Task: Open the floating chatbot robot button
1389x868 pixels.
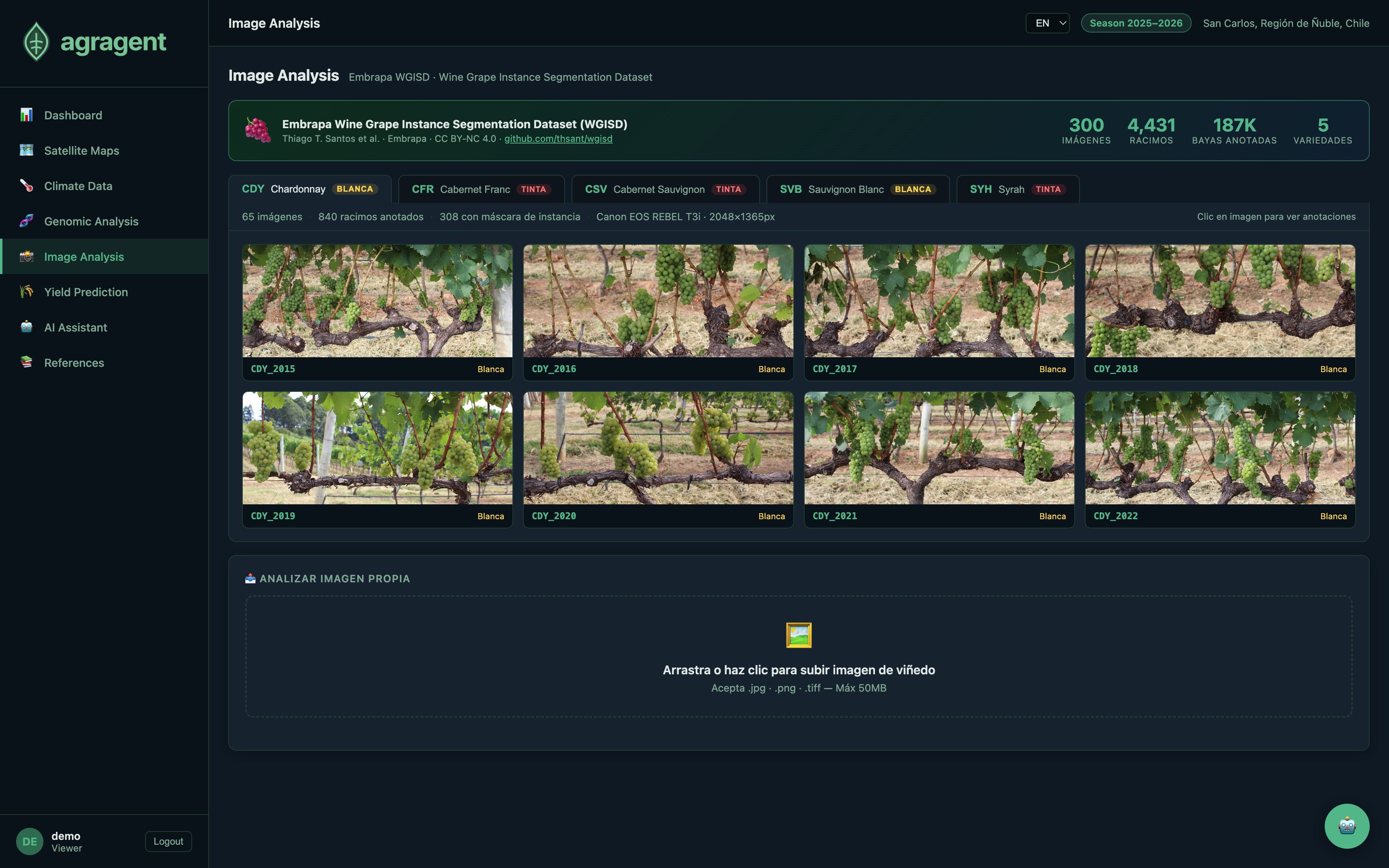Action: click(x=1346, y=825)
